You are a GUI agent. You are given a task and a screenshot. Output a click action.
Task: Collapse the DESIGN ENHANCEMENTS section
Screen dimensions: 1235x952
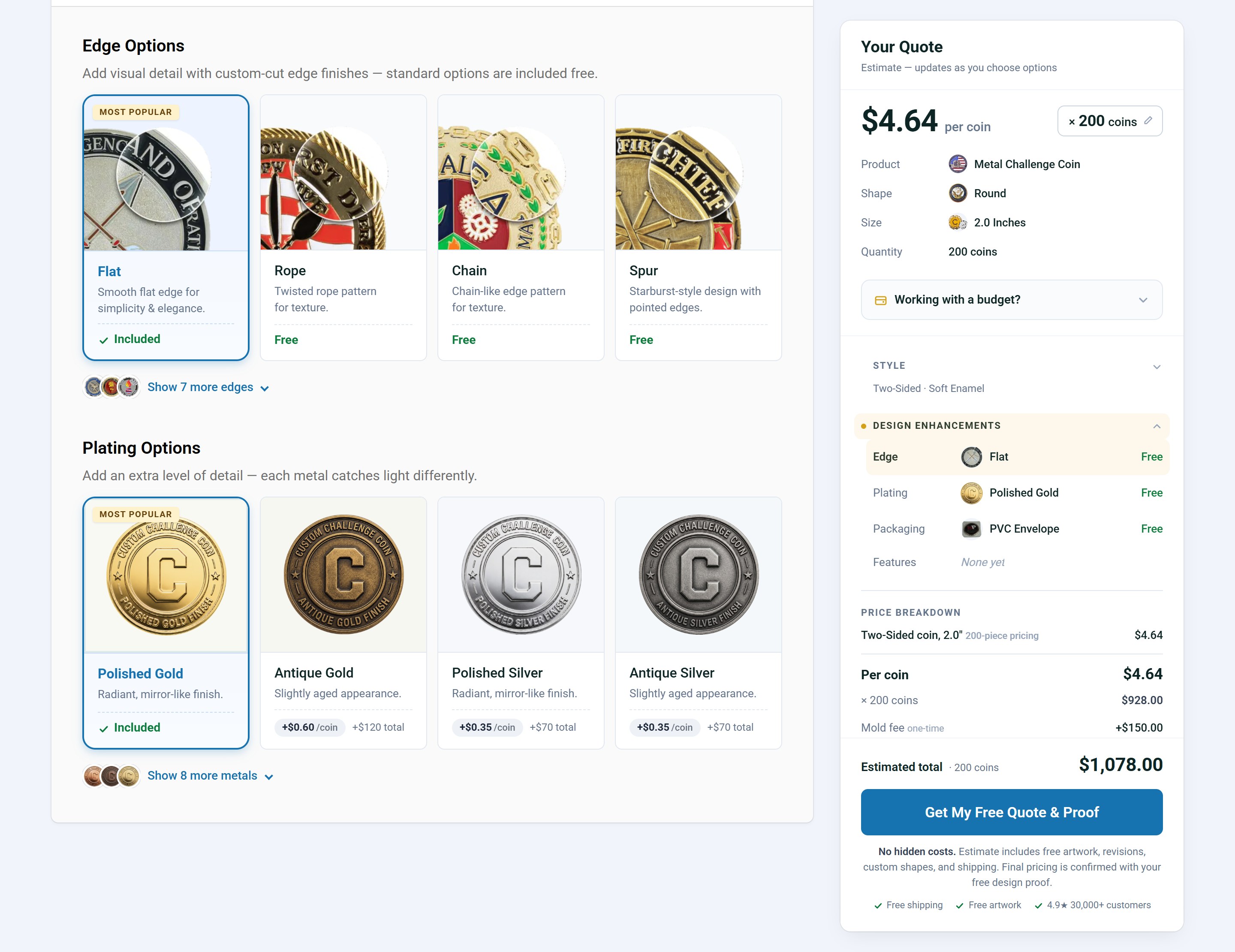click(1012, 426)
